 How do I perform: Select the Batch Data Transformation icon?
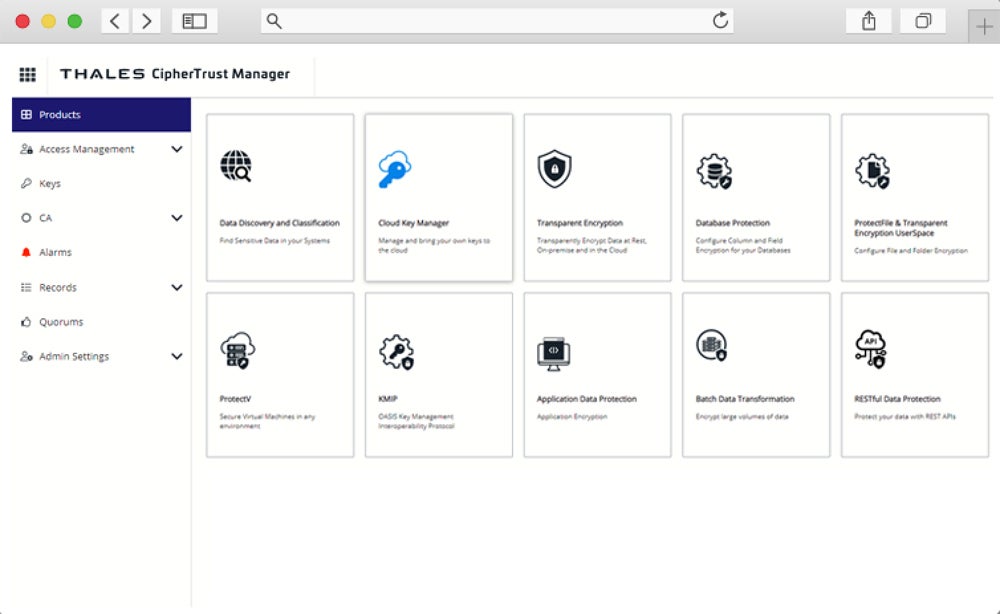[x=711, y=347]
